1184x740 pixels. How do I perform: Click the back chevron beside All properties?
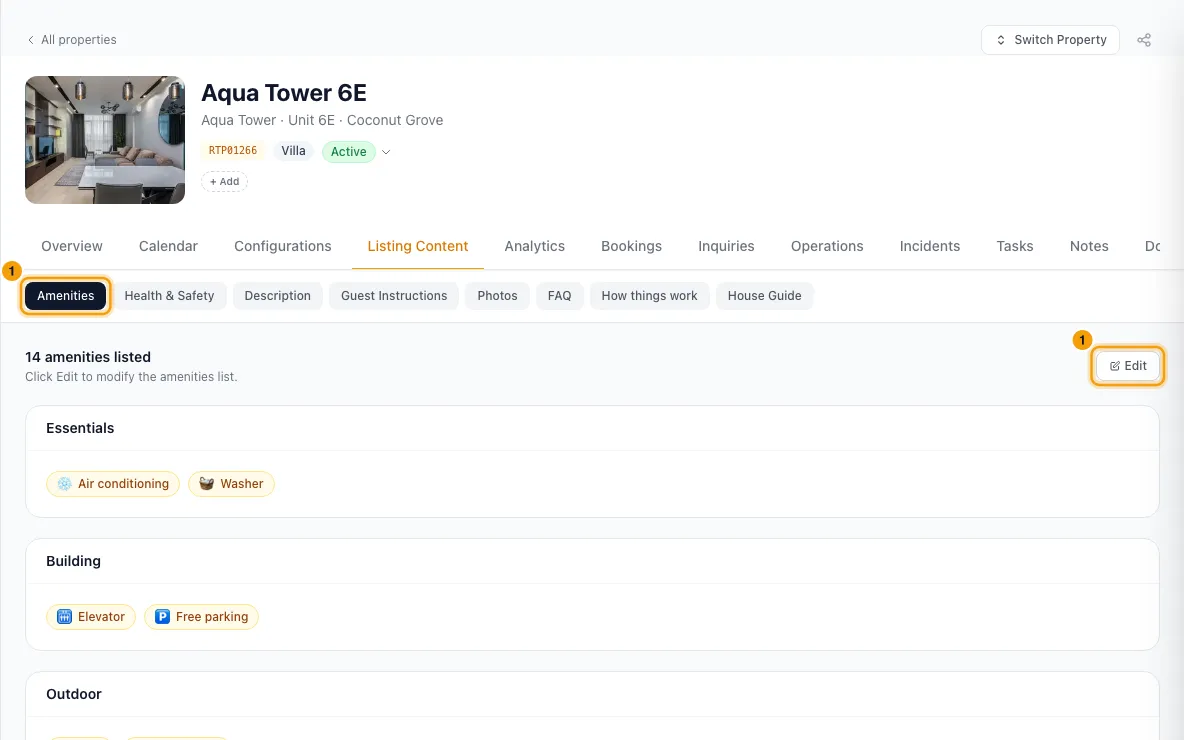30,40
